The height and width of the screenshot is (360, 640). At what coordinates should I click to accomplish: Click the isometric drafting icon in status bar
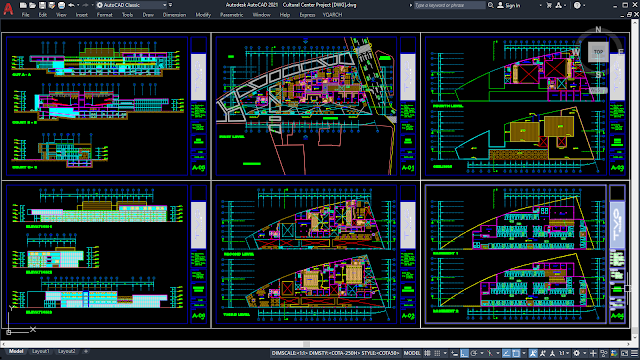(490, 353)
